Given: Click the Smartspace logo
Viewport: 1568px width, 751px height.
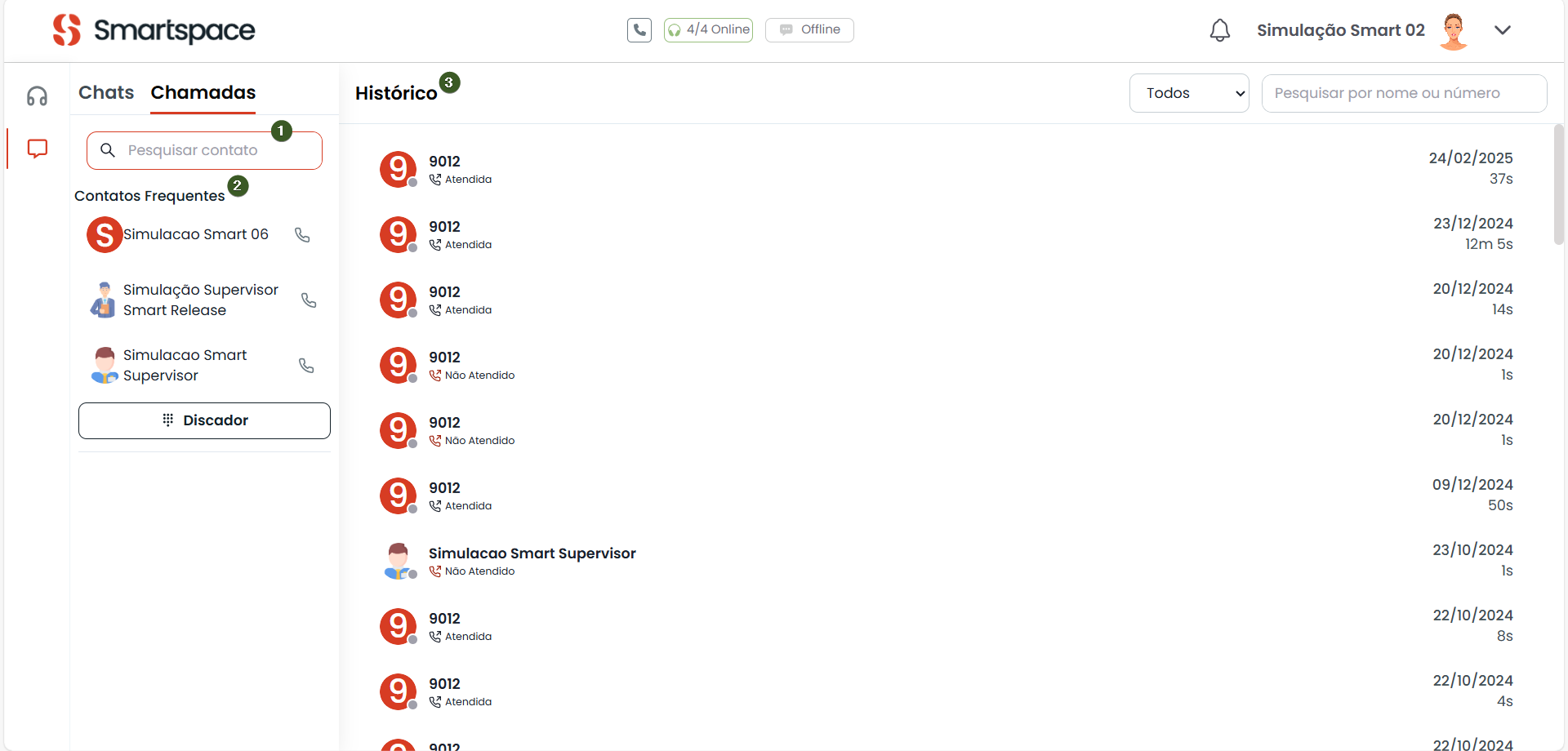Looking at the screenshot, I should point(154,30).
